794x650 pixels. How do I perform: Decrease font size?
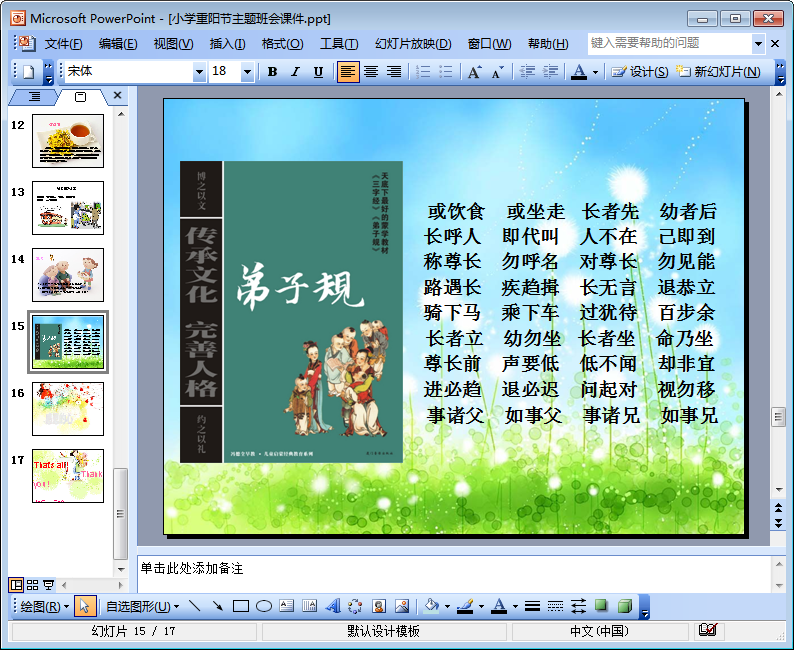click(497, 72)
